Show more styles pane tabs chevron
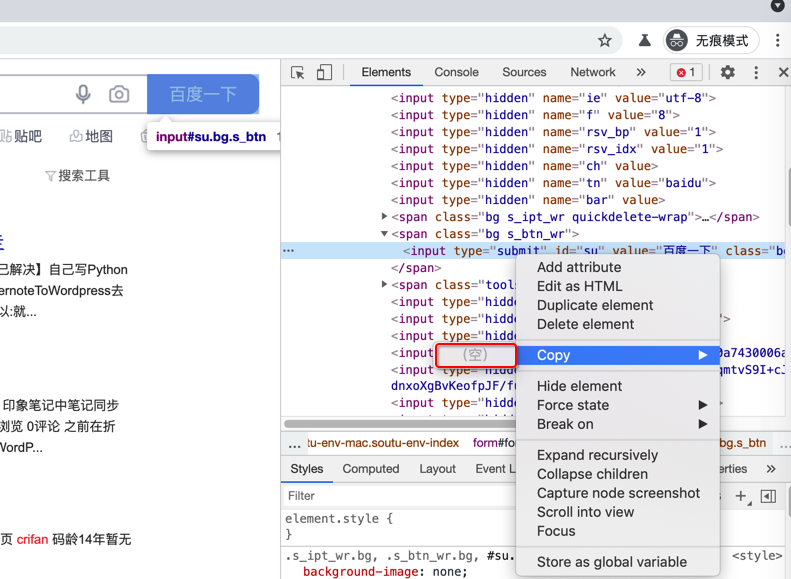 [771, 469]
